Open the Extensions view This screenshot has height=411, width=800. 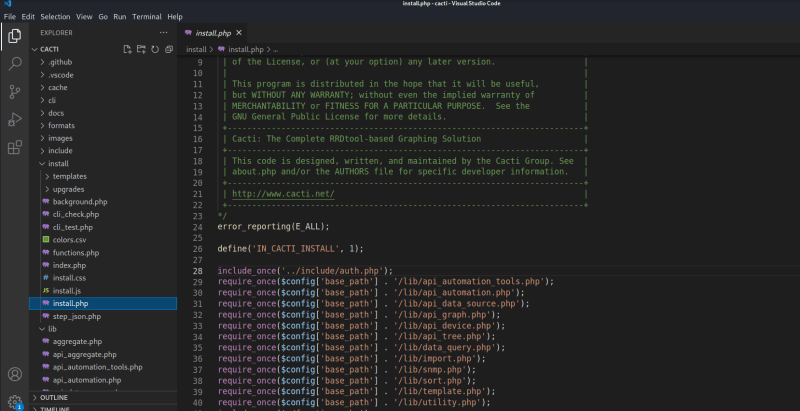tap(15, 147)
